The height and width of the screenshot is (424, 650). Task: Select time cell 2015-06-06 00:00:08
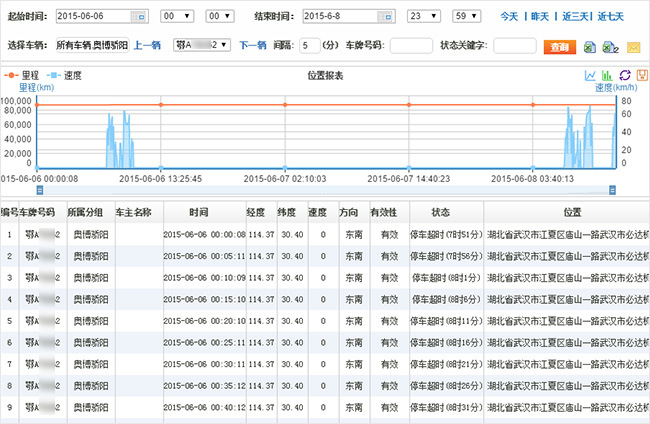(205, 235)
